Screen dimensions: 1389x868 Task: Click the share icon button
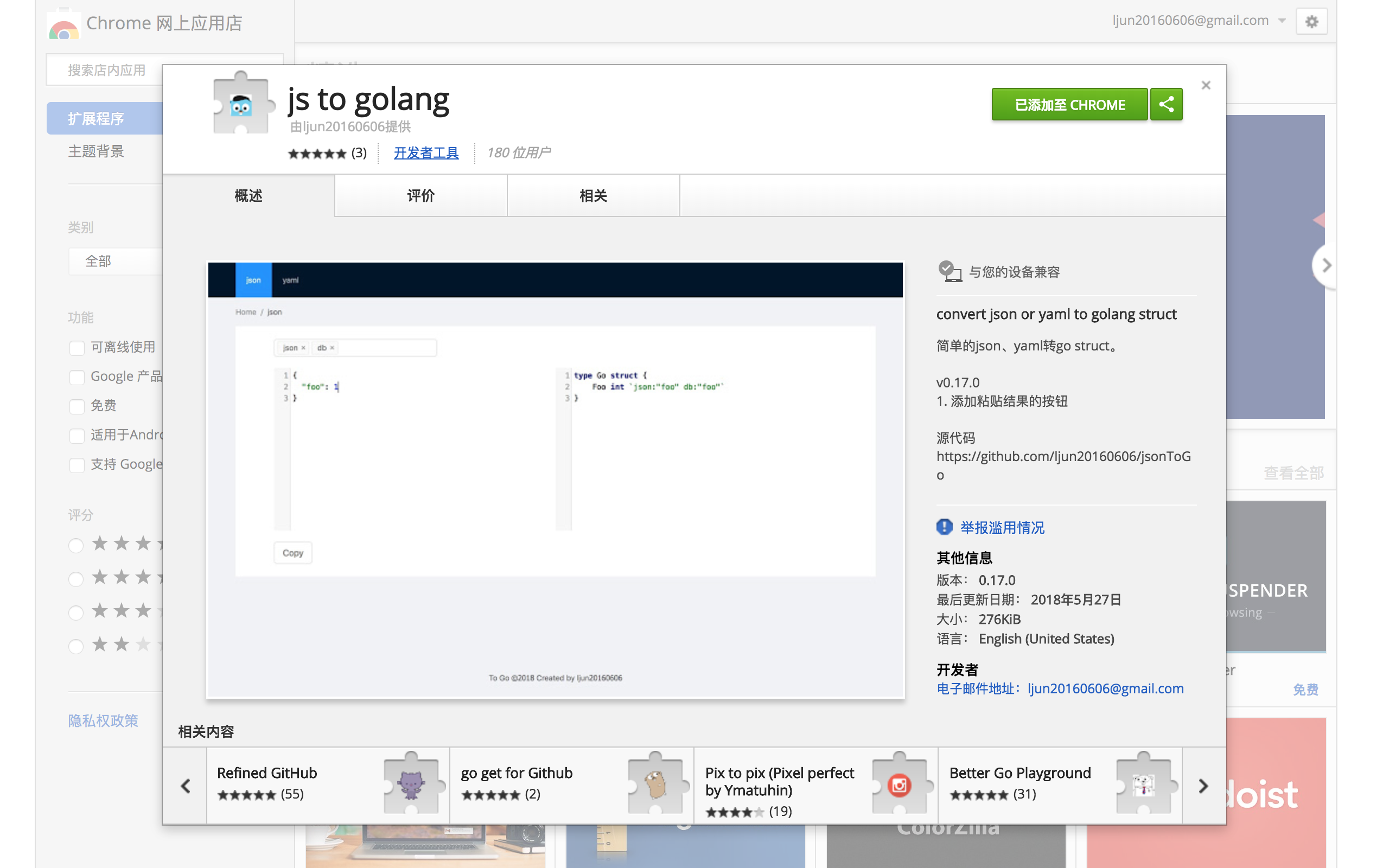click(1165, 105)
